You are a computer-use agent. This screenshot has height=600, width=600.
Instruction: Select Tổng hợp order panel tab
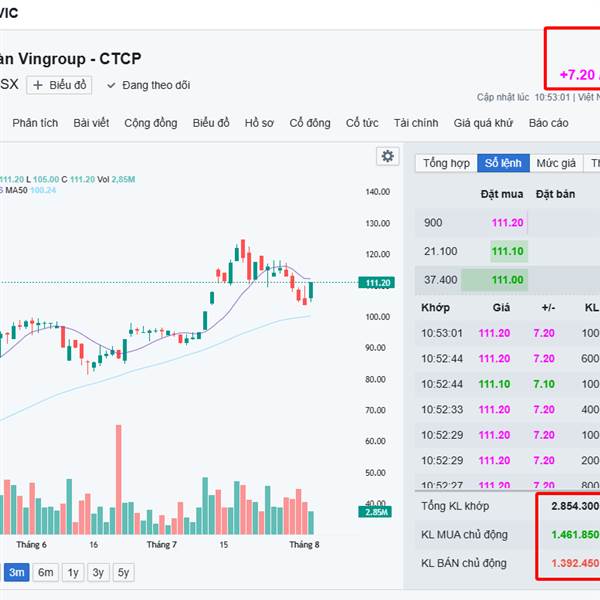tap(446, 163)
